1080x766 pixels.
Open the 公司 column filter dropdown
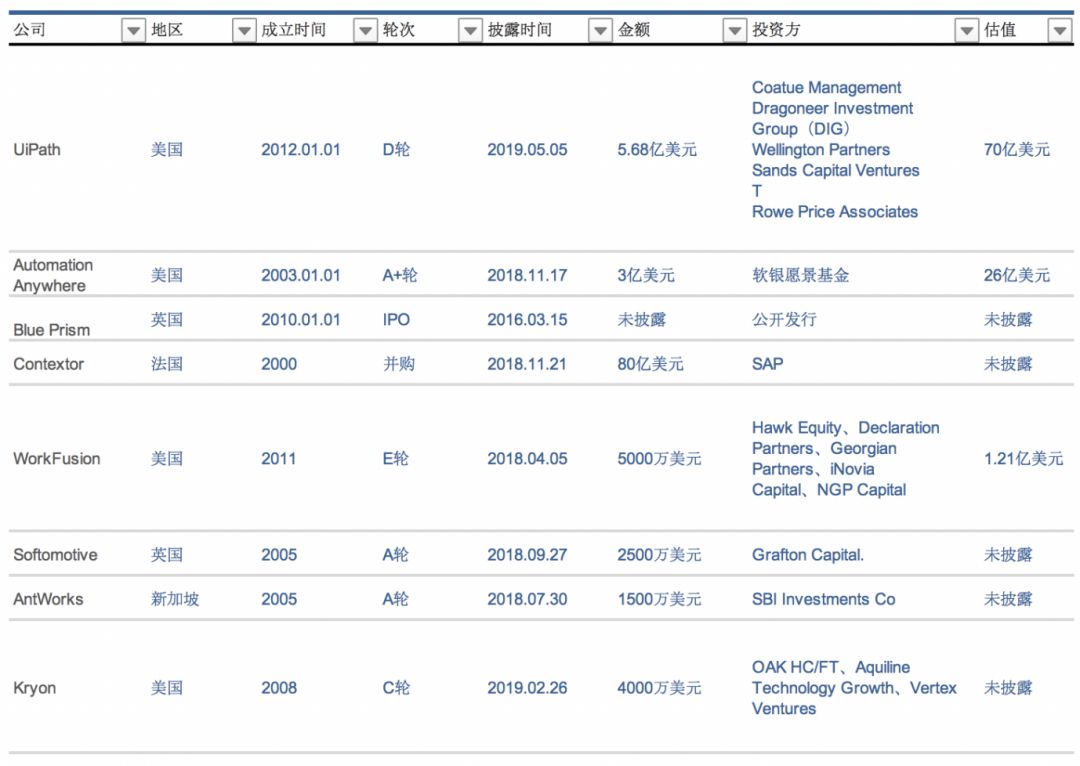pos(134,30)
